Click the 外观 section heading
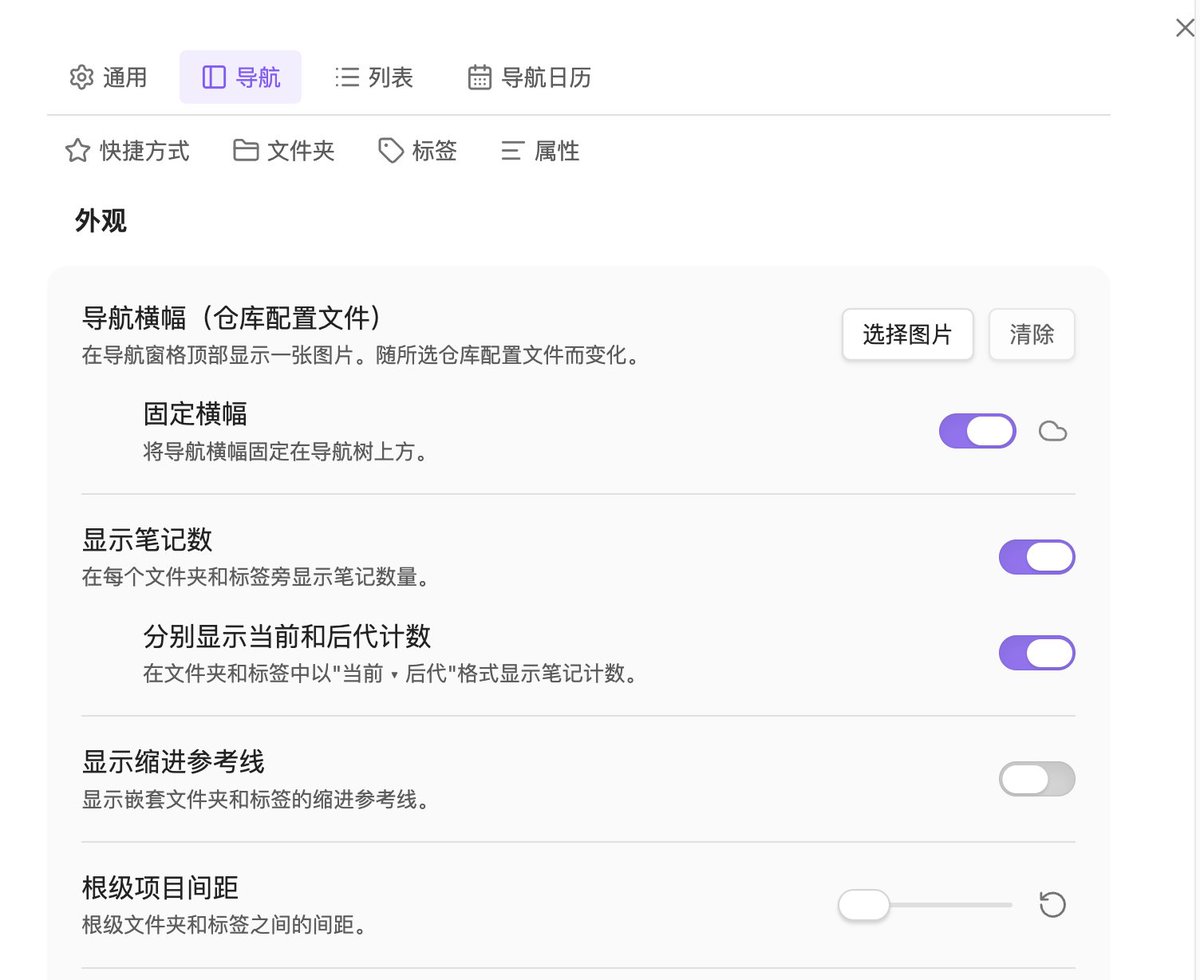This screenshot has height=980, width=1200. [101, 221]
